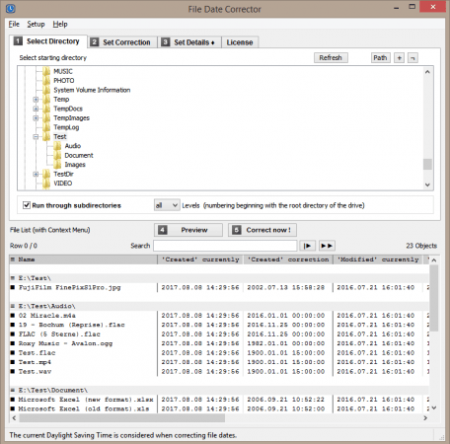
Task: Switch to the Set Details tab
Action: coord(189,42)
